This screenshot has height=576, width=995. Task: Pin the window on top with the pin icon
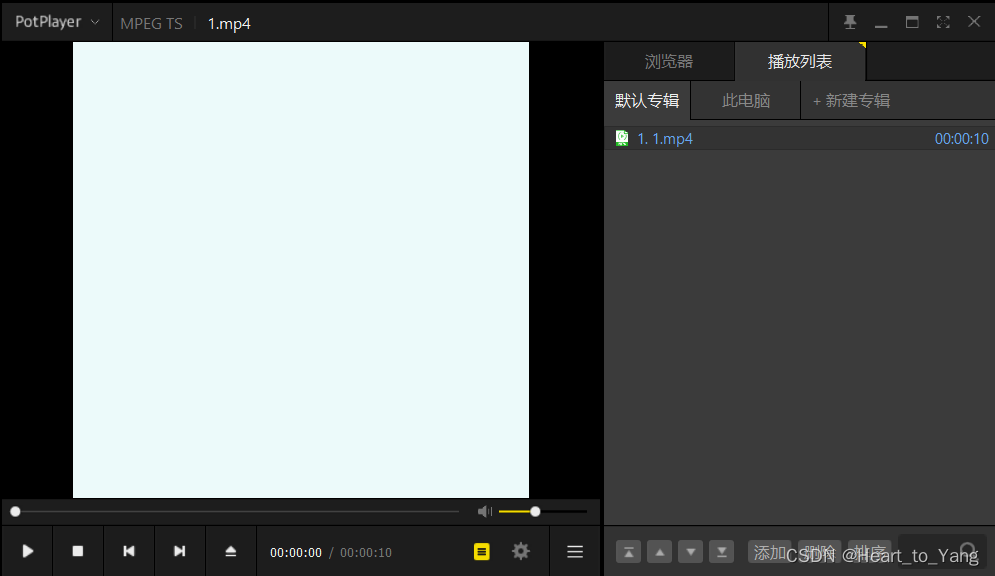pyautogui.click(x=850, y=22)
